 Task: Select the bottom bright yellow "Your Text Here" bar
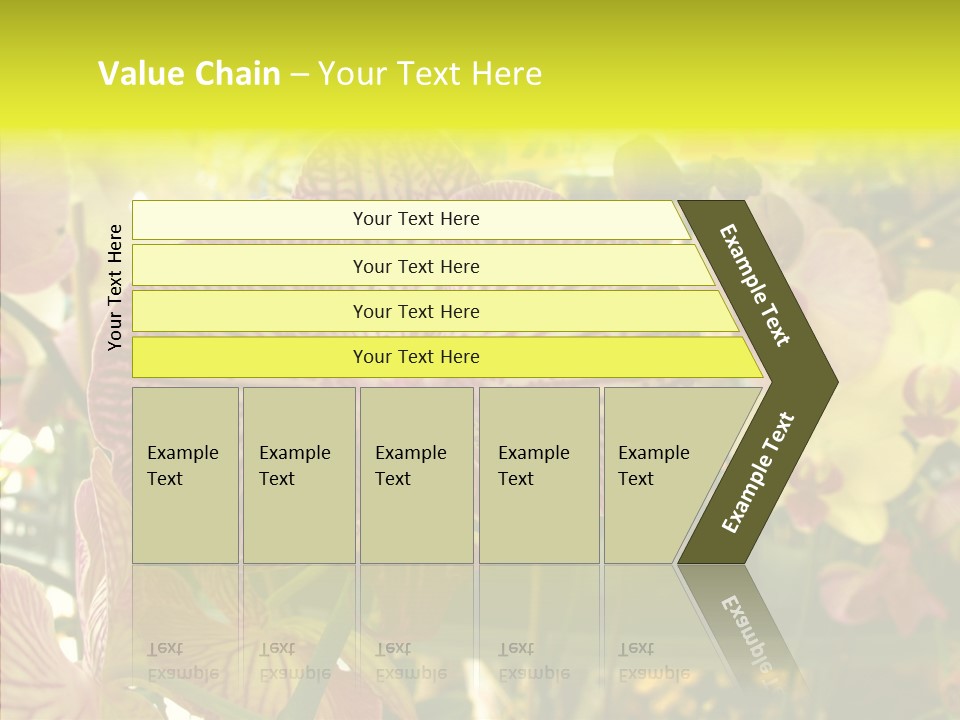[416, 357]
